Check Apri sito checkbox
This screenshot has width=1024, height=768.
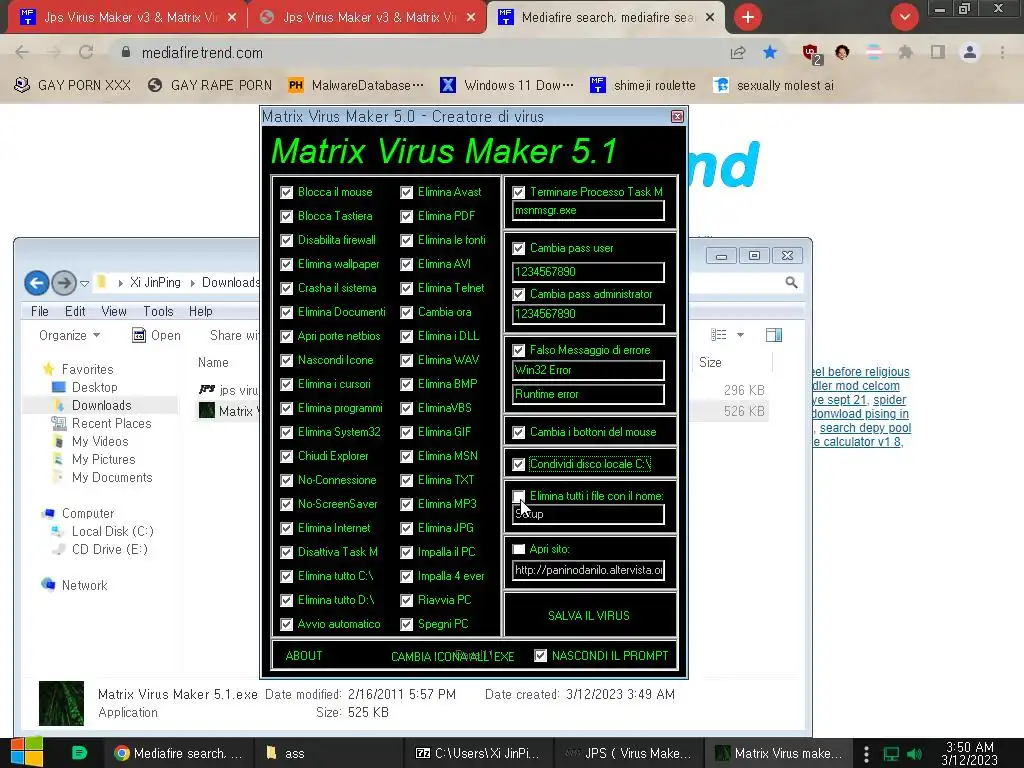pyautogui.click(x=519, y=549)
